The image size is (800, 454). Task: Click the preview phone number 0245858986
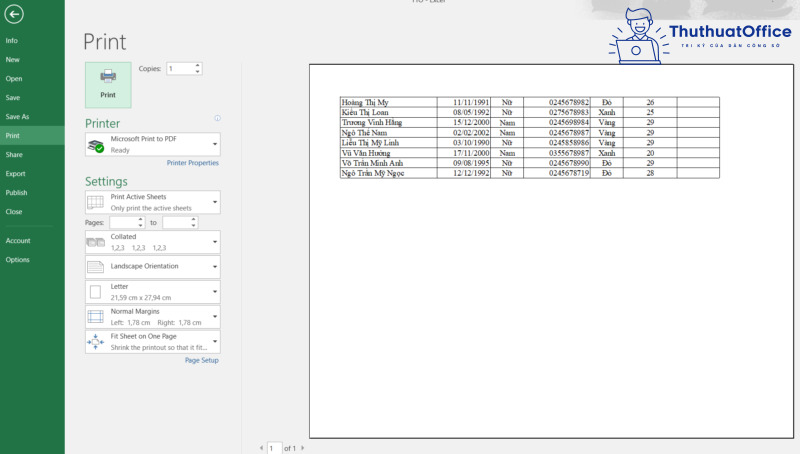coord(569,143)
